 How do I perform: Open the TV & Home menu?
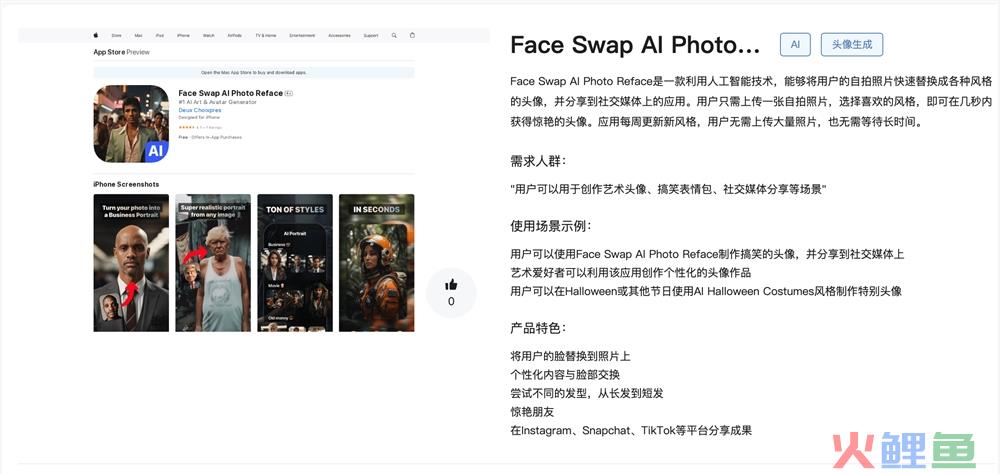coord(266,35)
